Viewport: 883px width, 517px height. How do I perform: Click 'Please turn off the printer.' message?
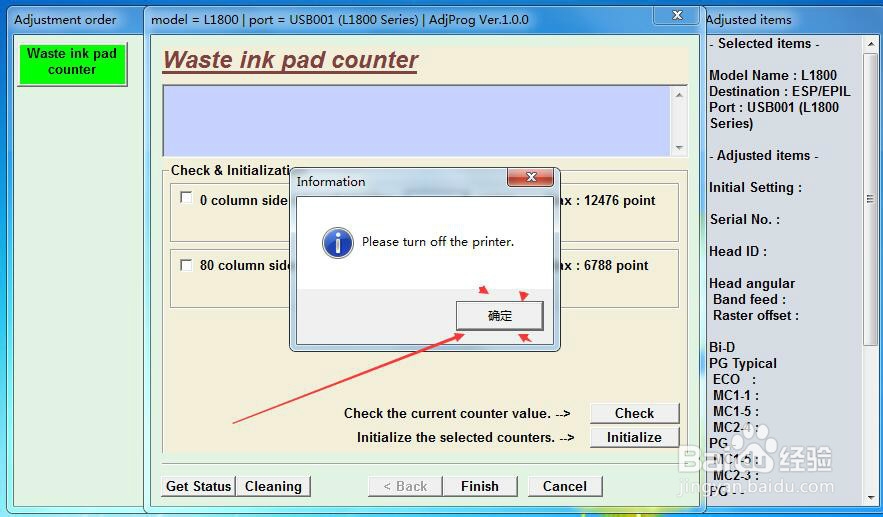pyautogui.click(x=438, y=242)
